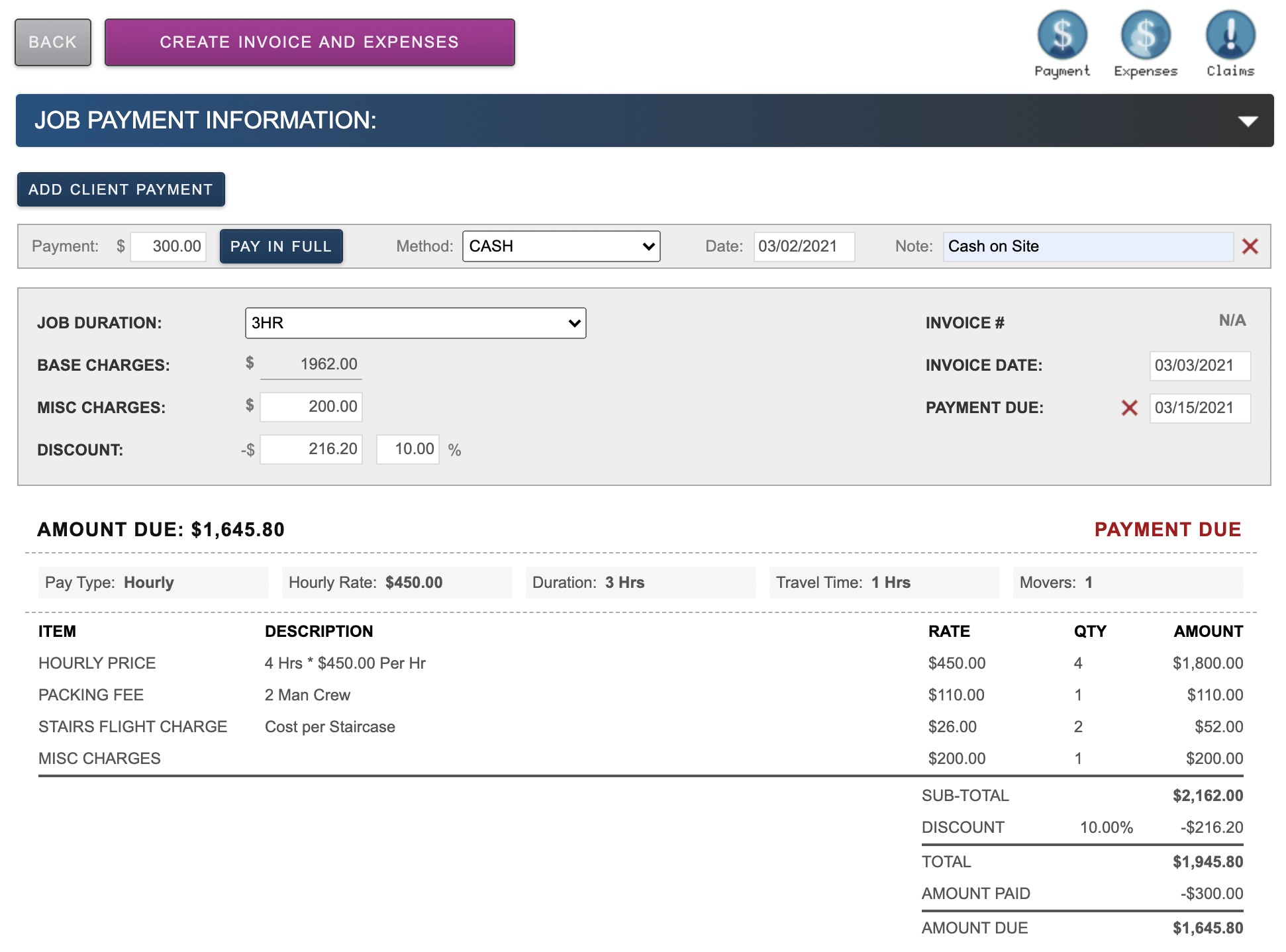This screenshot has height=952, width=1286.
Task: Focus the payment amount field
Action: [x=169, y=246]
